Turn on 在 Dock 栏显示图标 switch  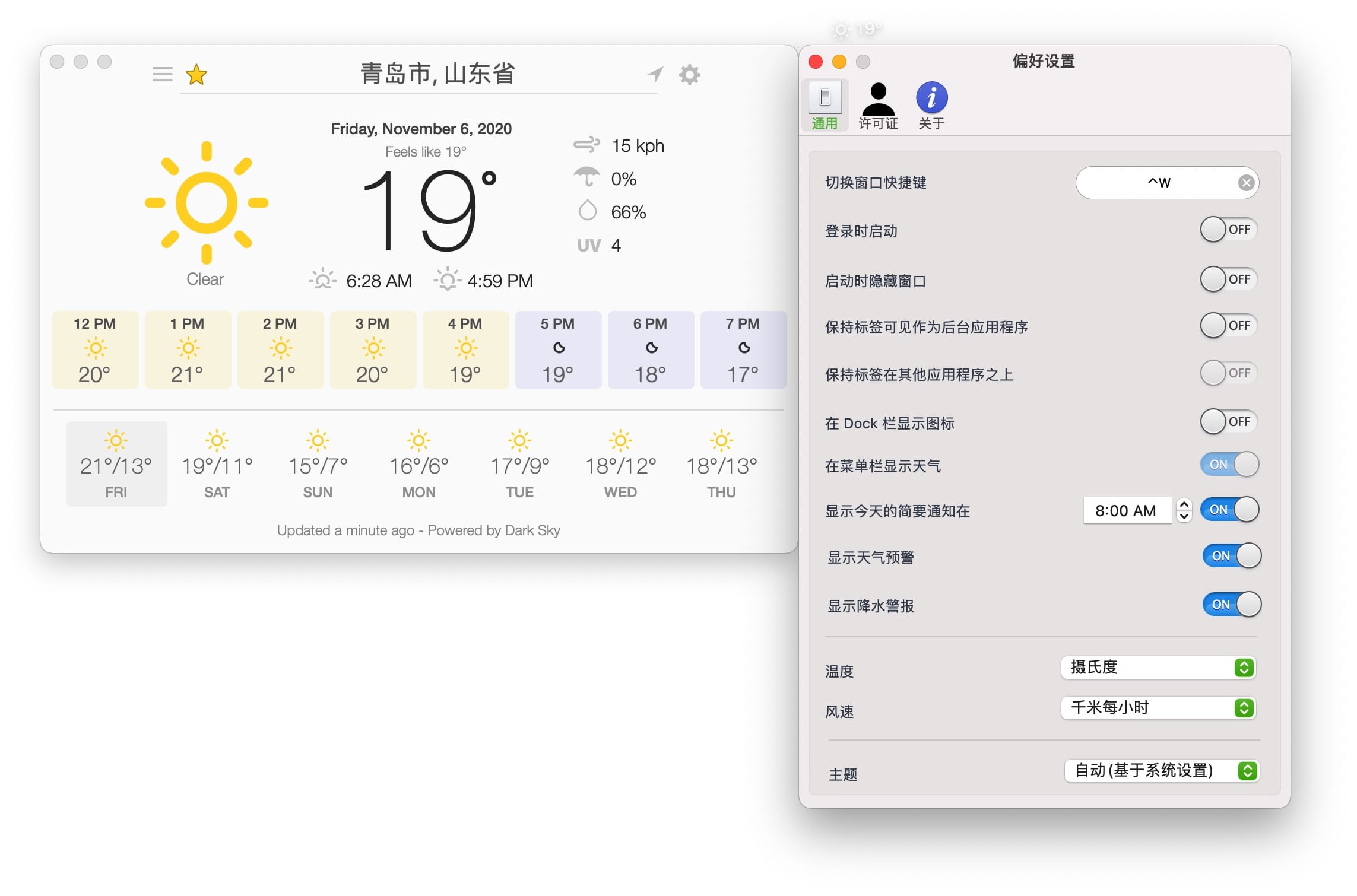pos(1228,422)
